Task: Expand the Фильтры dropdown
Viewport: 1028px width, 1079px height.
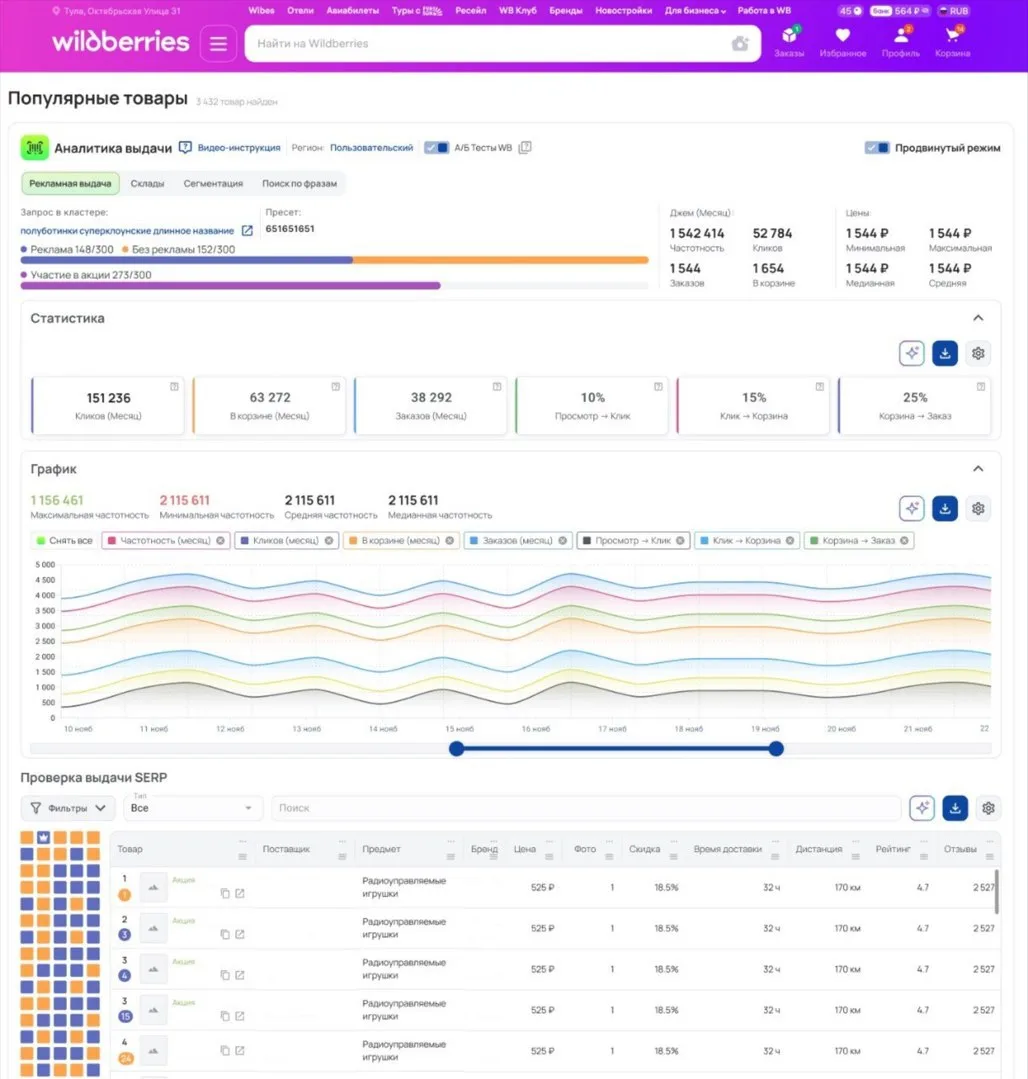Action: pyautogui.click(x=67, y=808)
